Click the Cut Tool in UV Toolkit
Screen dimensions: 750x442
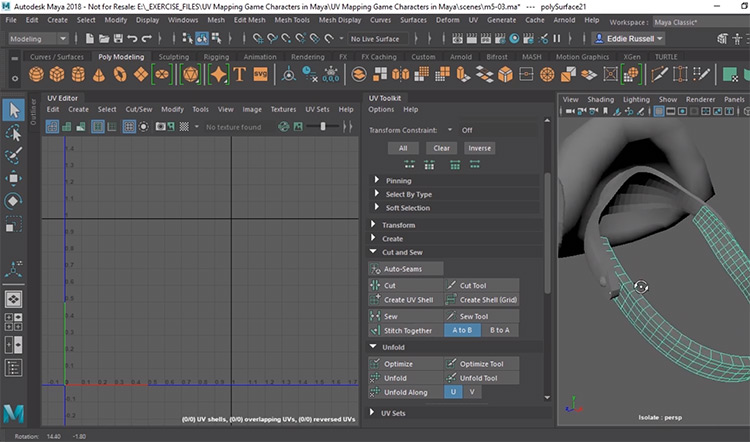[x=482, y=286]
